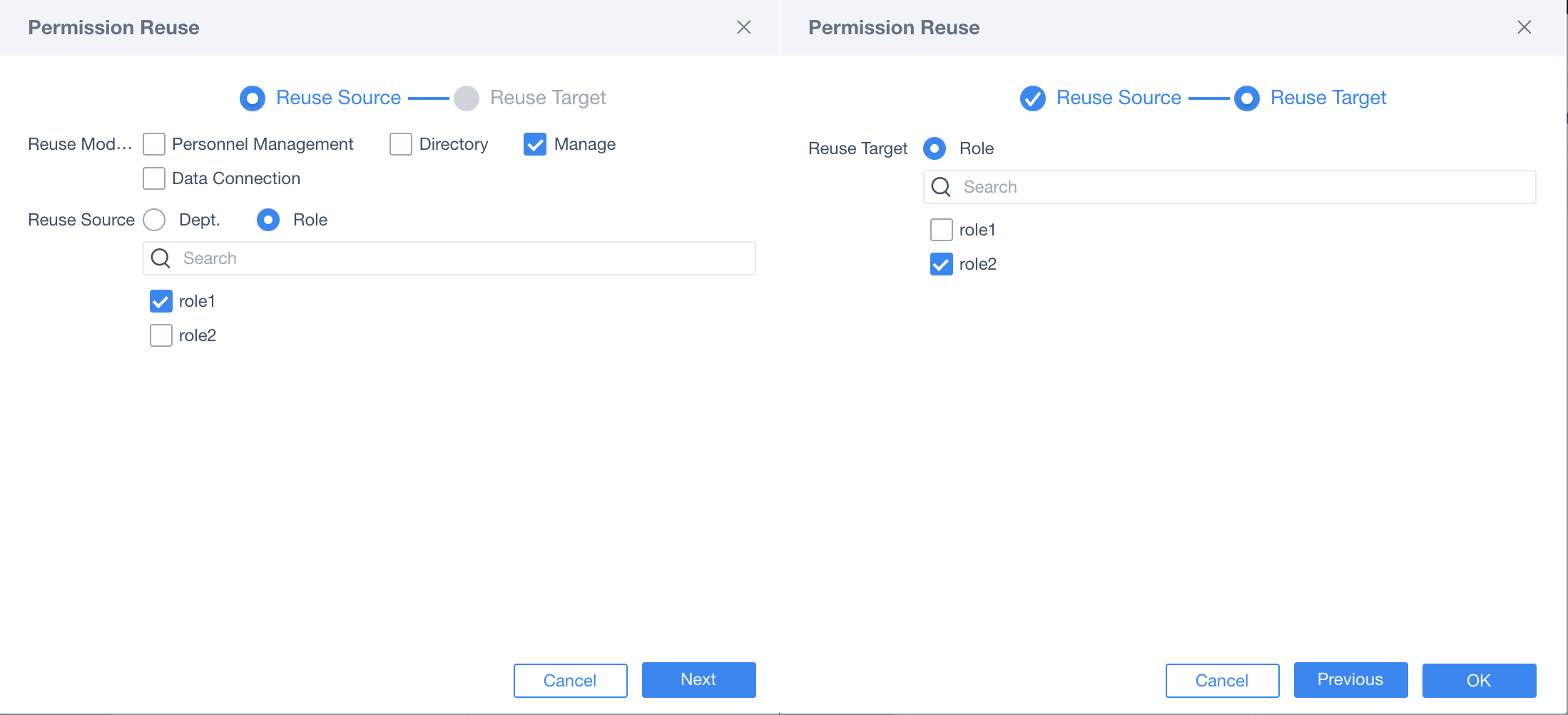
Task: Click 'Reuse Target' field label in right dialog
Action: coord(858,148)
